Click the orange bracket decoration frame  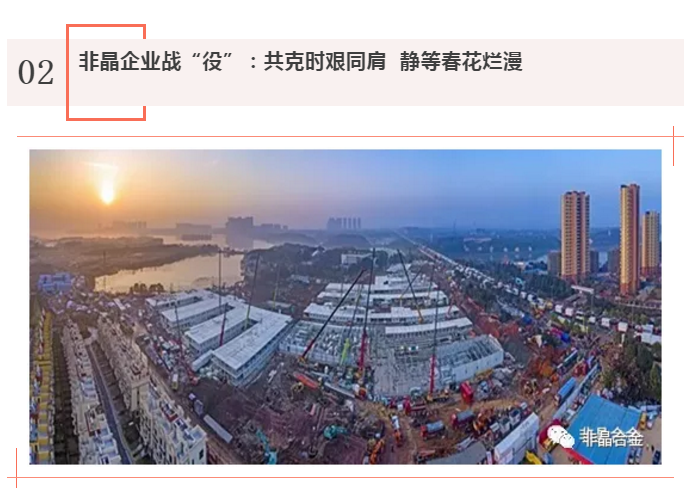[106, 72]
